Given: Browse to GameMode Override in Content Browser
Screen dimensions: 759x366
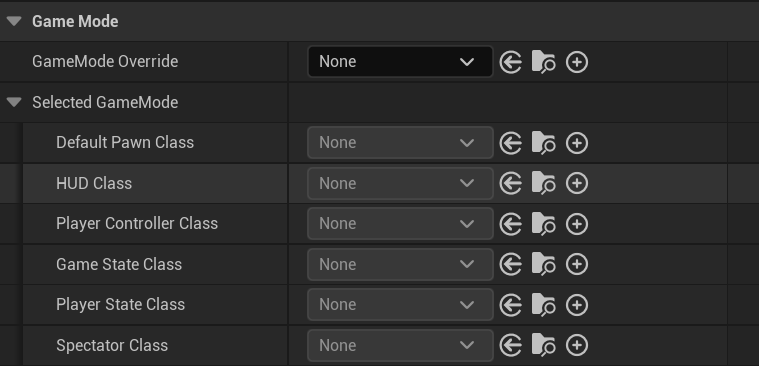Looking at the screenshot, I should pos(543,62).
